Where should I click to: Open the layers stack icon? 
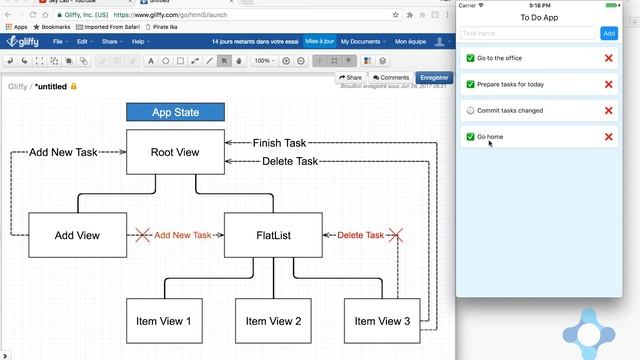coord(382,61)
